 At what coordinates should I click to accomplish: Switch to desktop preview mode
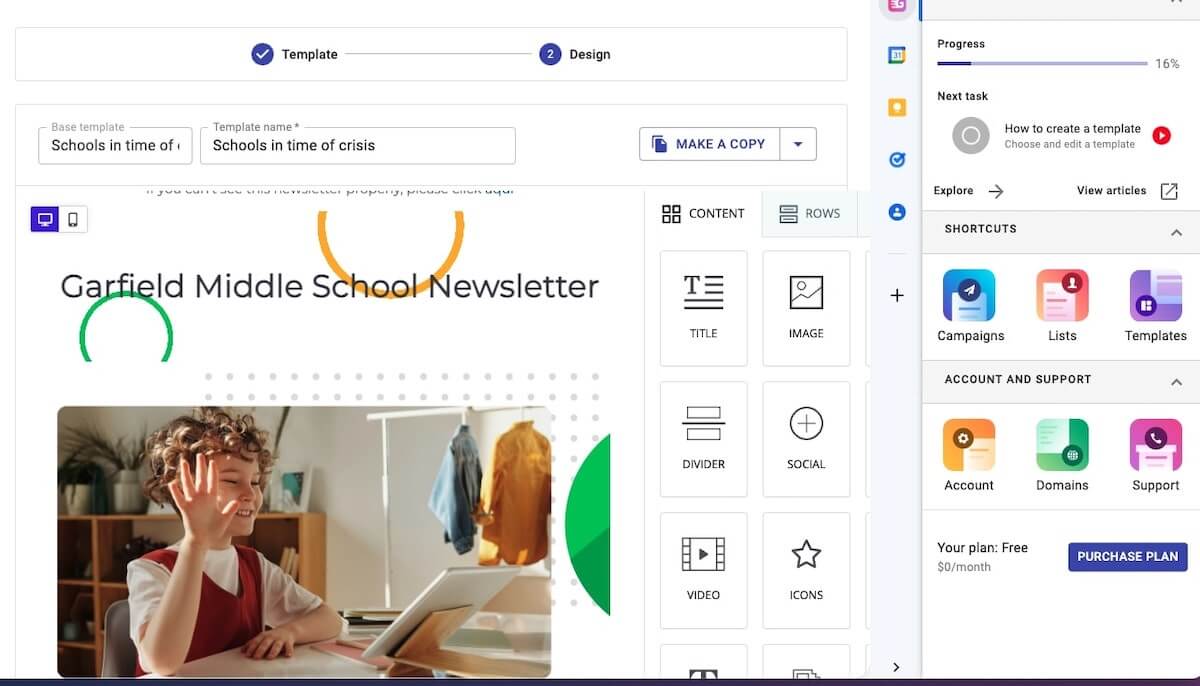45,219
